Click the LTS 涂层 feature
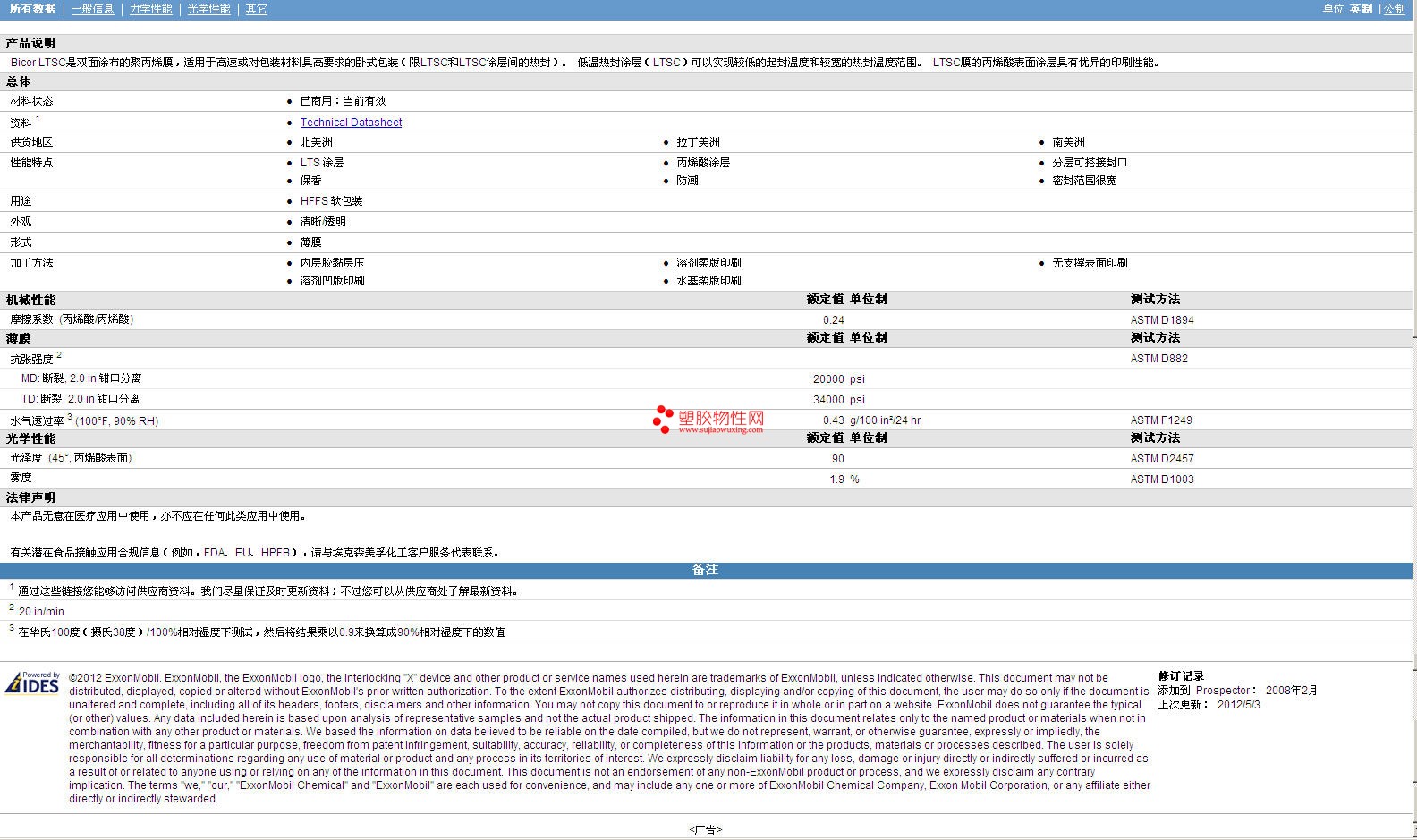The width and height of the screenshot is (1417, 840). tap(322, 163)
